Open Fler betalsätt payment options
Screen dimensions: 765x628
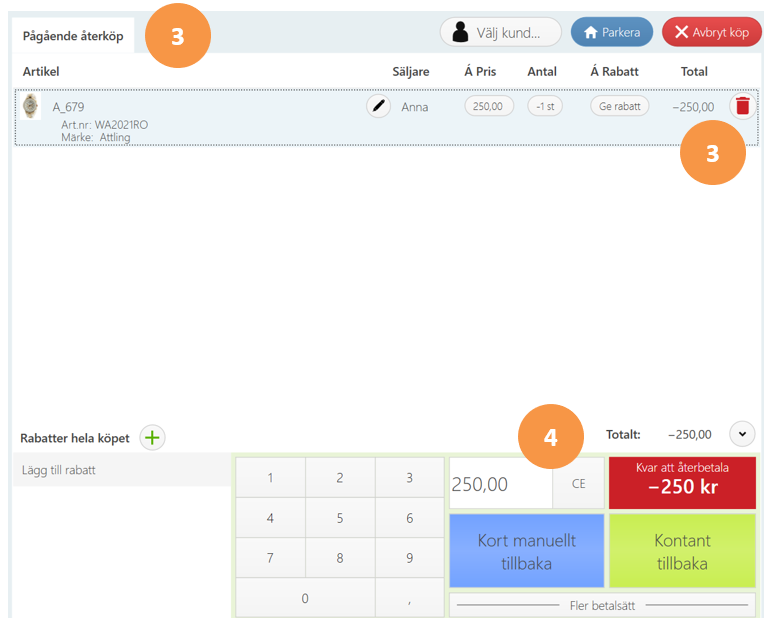pyautogui.click(x=602, y=606)
